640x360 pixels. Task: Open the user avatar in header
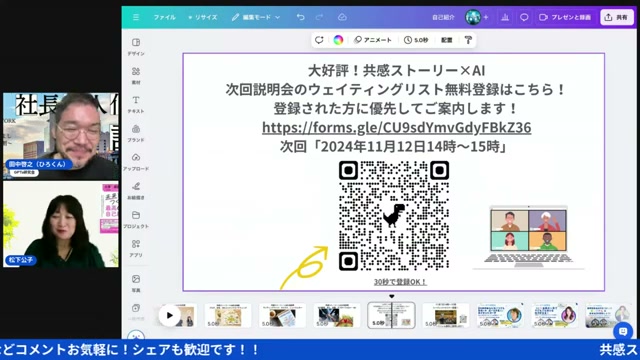point(473,17)
